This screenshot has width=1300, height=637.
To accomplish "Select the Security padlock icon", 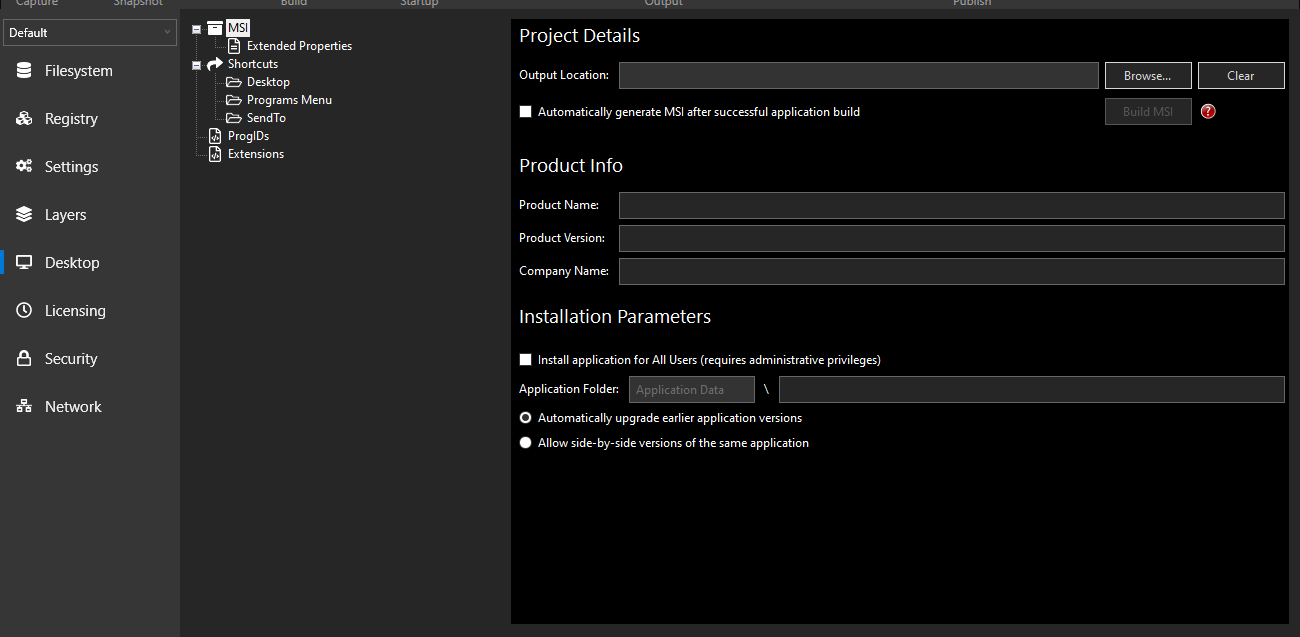I will 24,358.
